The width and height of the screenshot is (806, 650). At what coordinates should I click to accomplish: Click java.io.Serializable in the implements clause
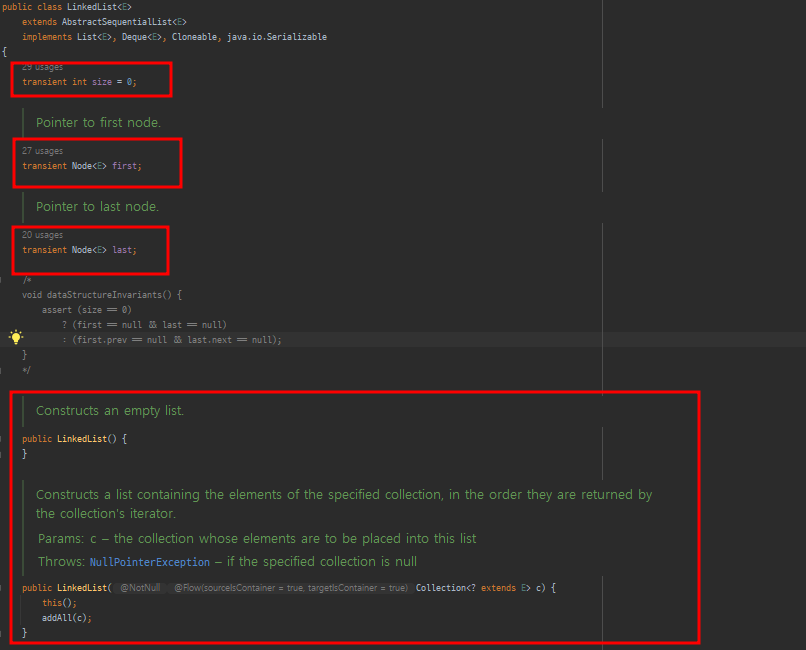277,37
